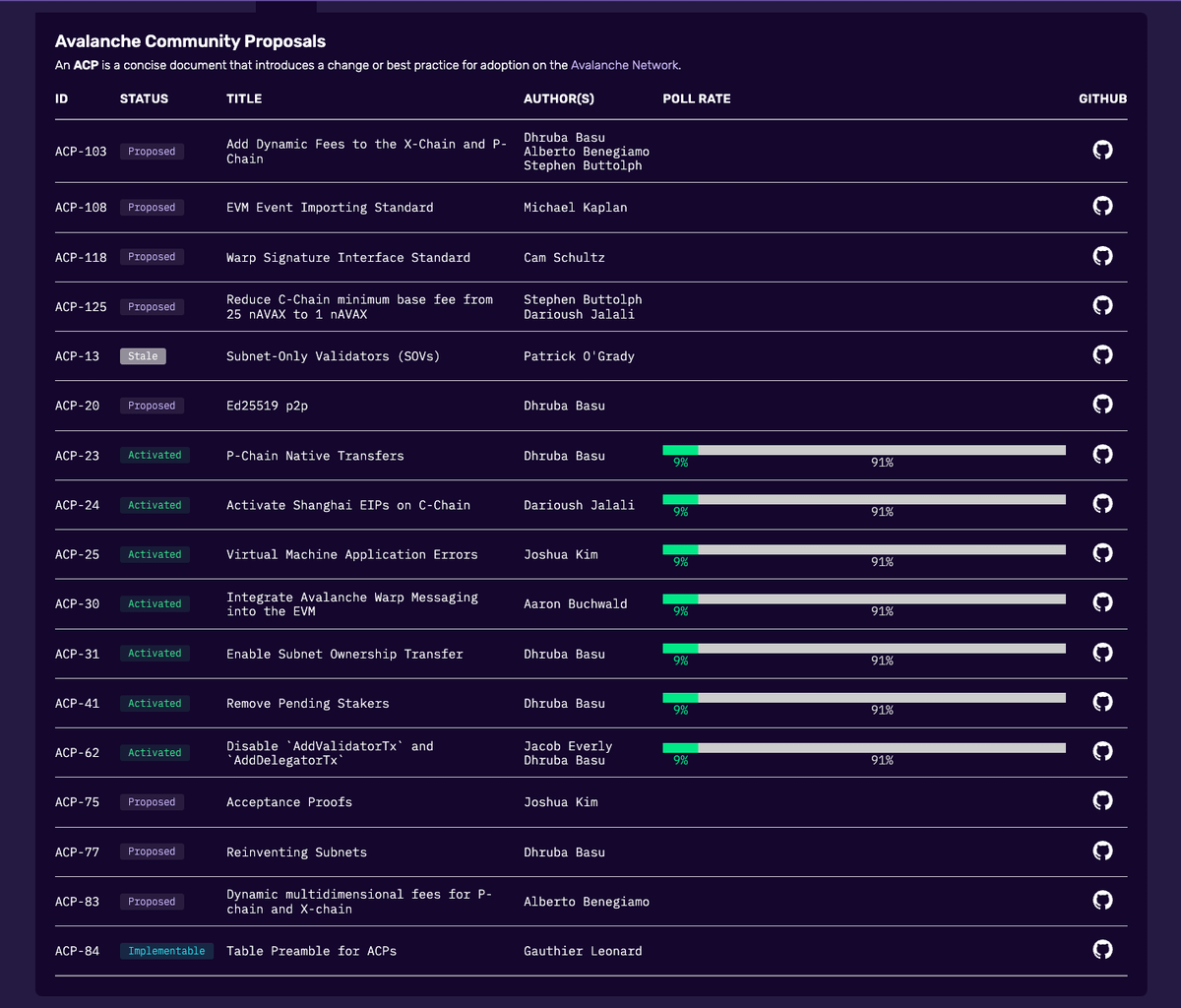The image size is (1181, 1008).
Task: Click the ACP-125 ID cell
Action: (81, 307)
